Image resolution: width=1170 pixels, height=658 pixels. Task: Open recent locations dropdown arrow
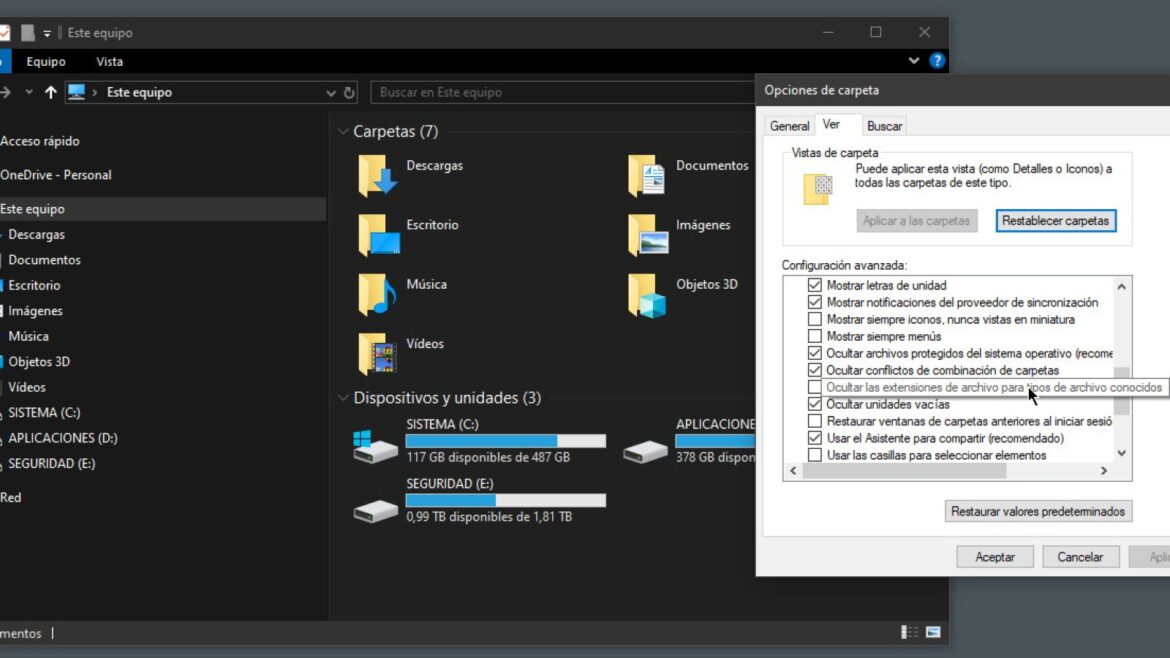tap(29, 93)
